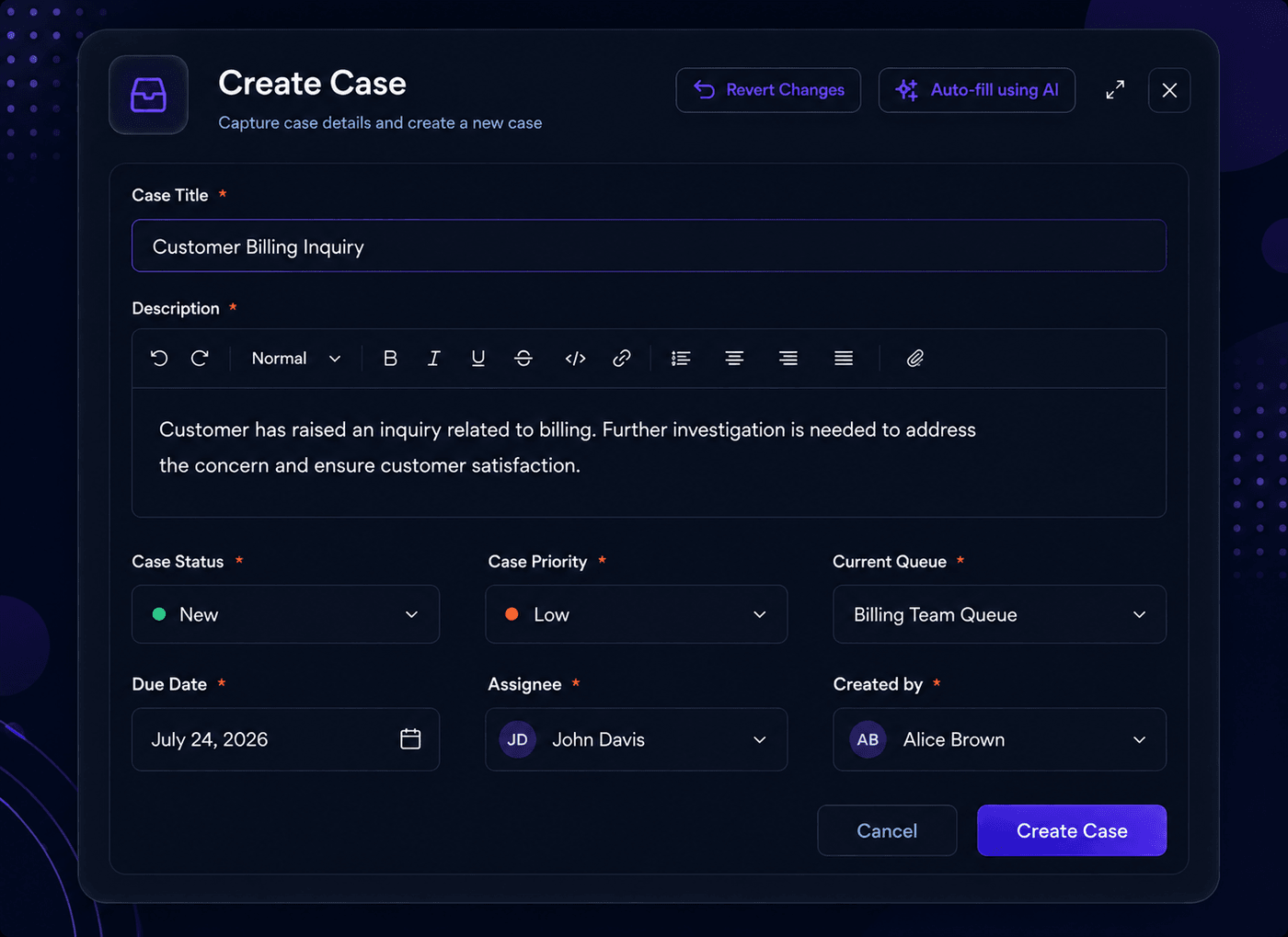
Task: Click the "Description" field label
Action: coord(176,308)
